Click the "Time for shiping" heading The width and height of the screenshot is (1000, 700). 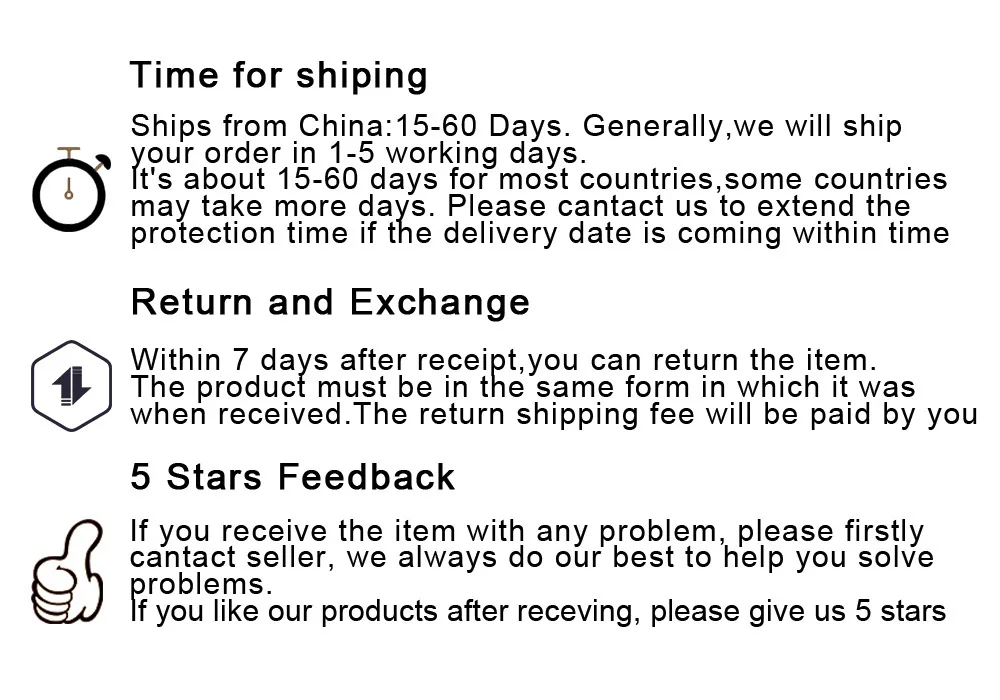click(279, 76)
